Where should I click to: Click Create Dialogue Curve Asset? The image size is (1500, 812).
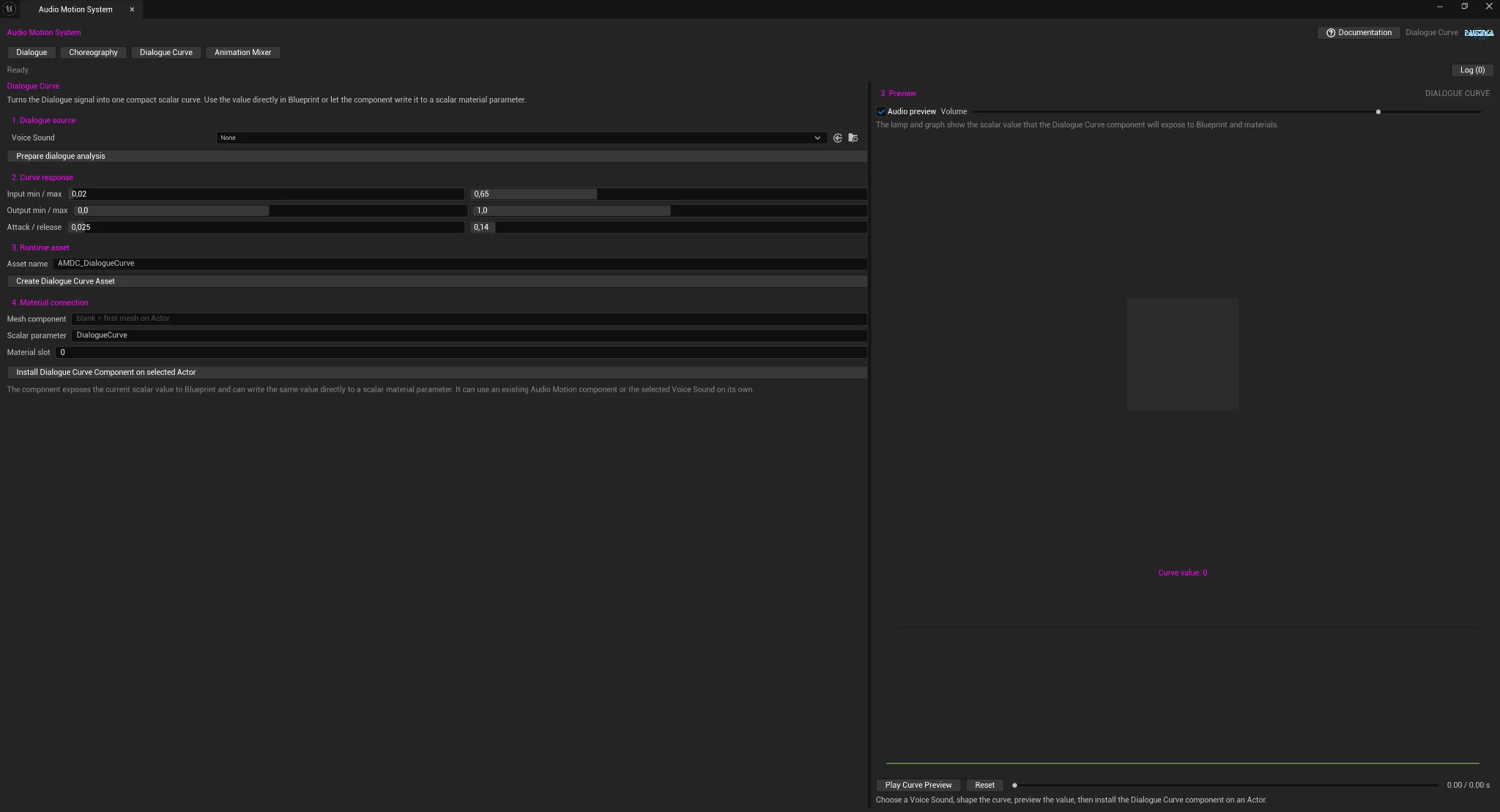click(437, 281)
